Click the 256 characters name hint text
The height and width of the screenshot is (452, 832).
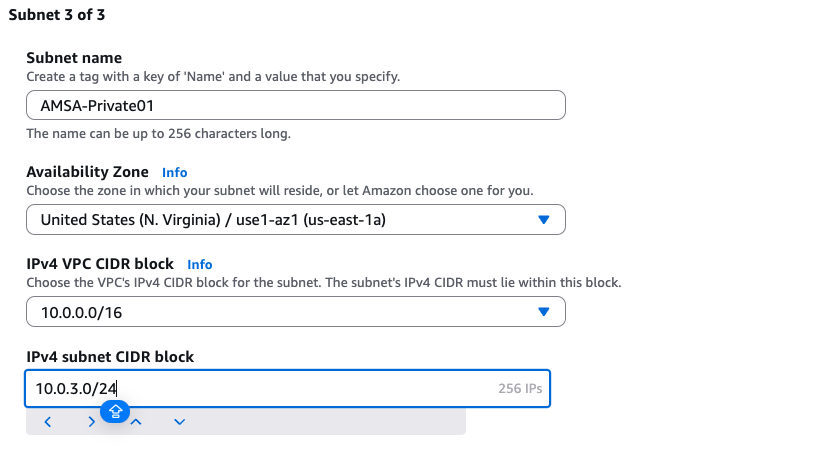click(158, 134)
